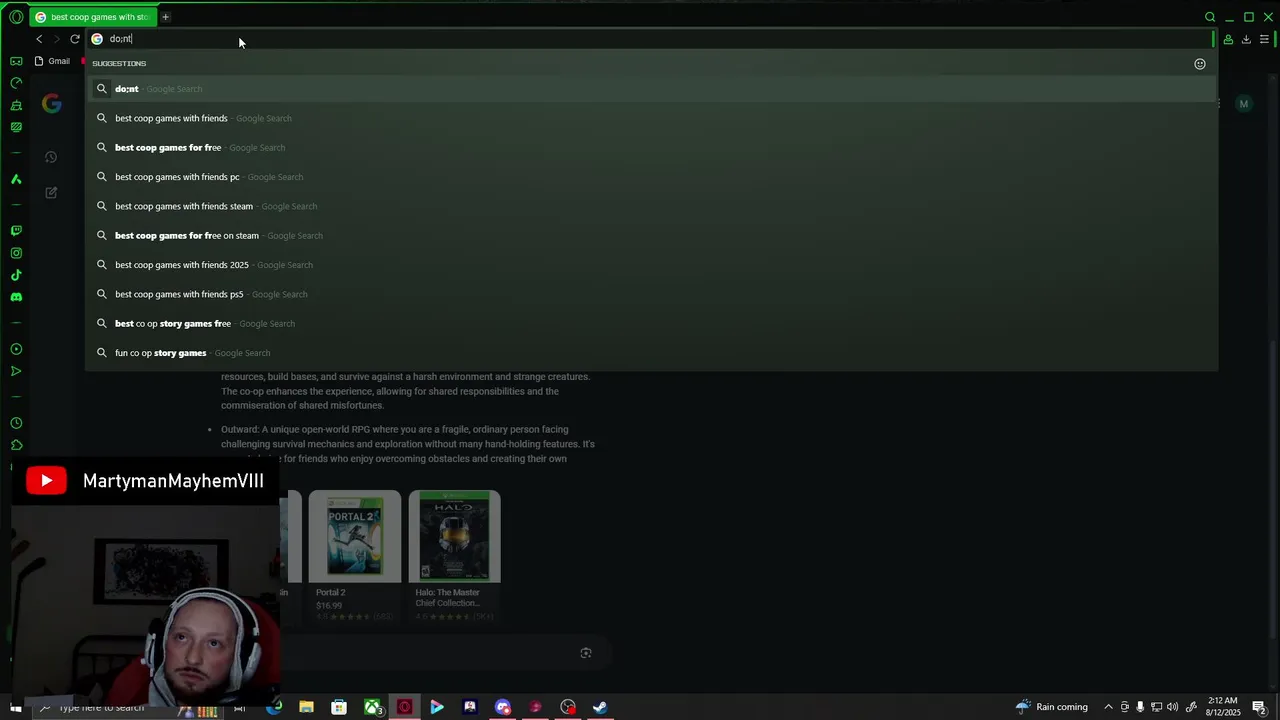The width and height of the screenshot is (1280, 720).
Task: Click the 'Portal 2' product title
Action: click(330, 592)
